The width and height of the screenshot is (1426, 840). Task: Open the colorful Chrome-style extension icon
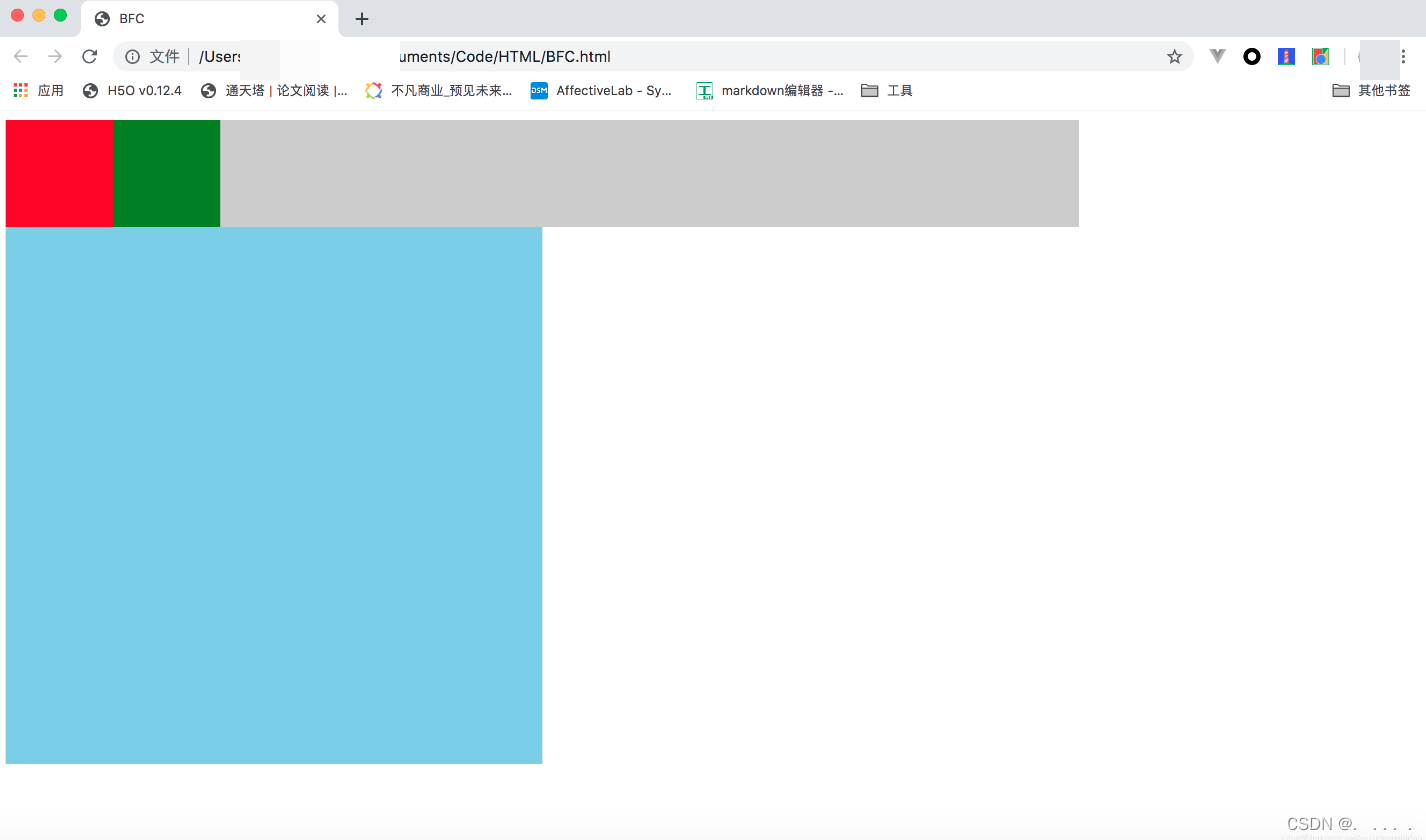click(x=1320, y=56)
